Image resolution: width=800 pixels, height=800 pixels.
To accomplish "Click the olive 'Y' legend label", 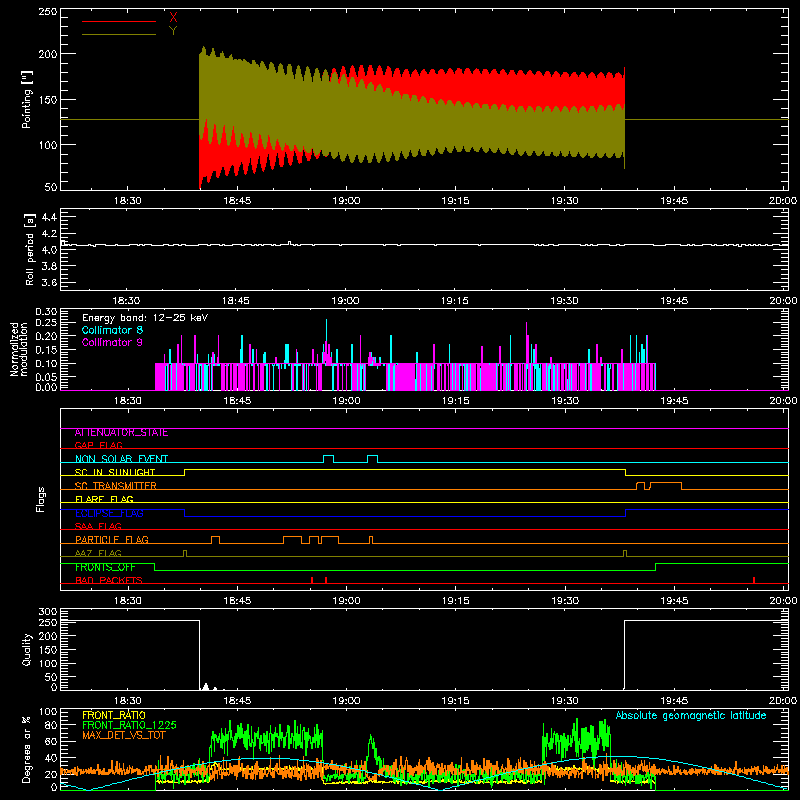I will click(173, 31).
